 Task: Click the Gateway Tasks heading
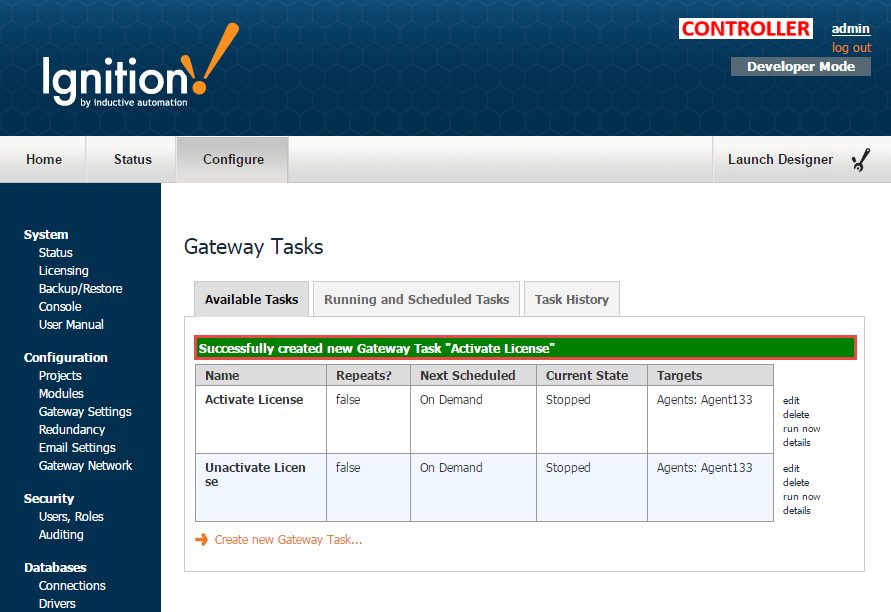(253, 247)
